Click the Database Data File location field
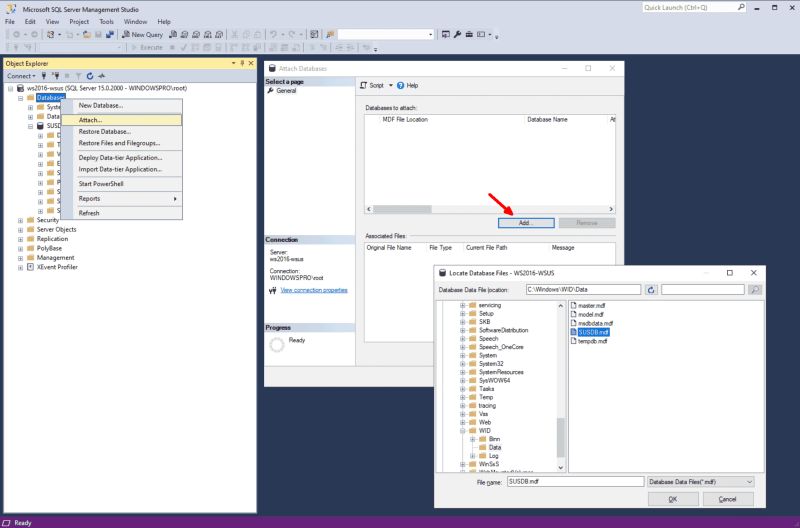 click(583, 290)
